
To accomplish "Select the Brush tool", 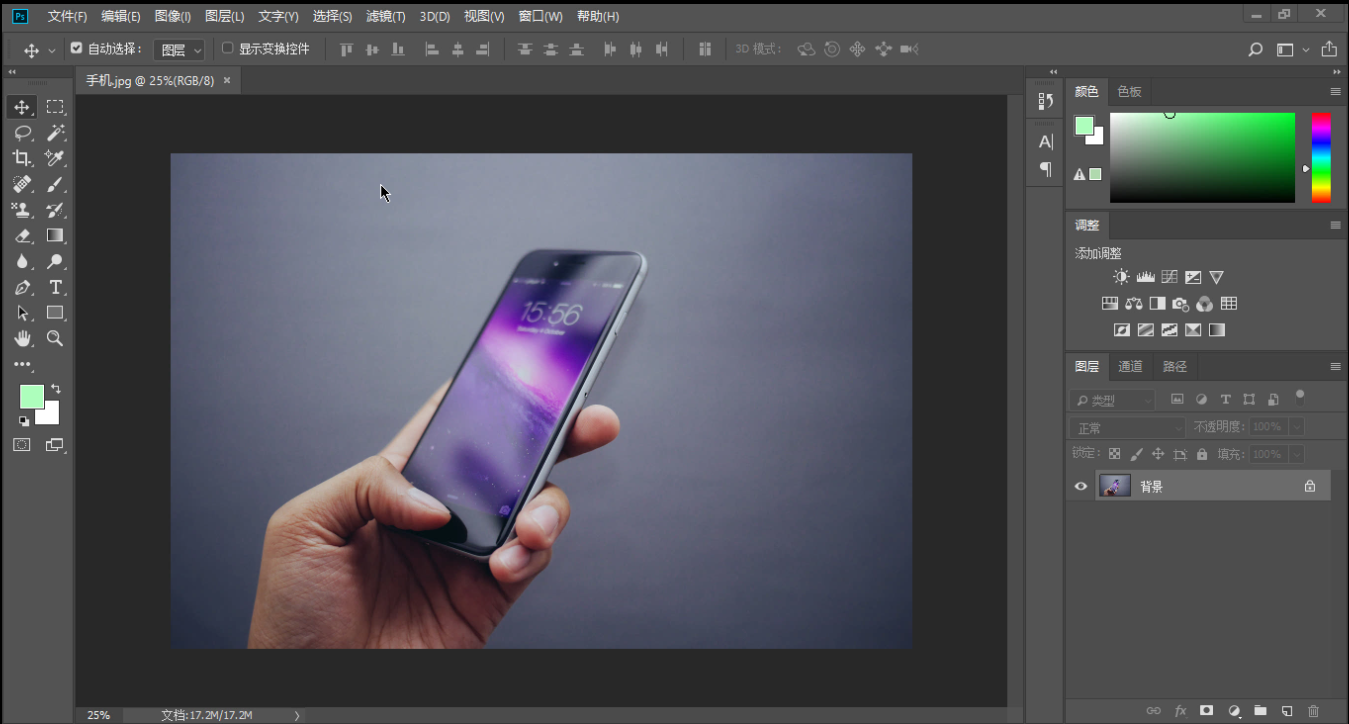I will click(55, 184).
